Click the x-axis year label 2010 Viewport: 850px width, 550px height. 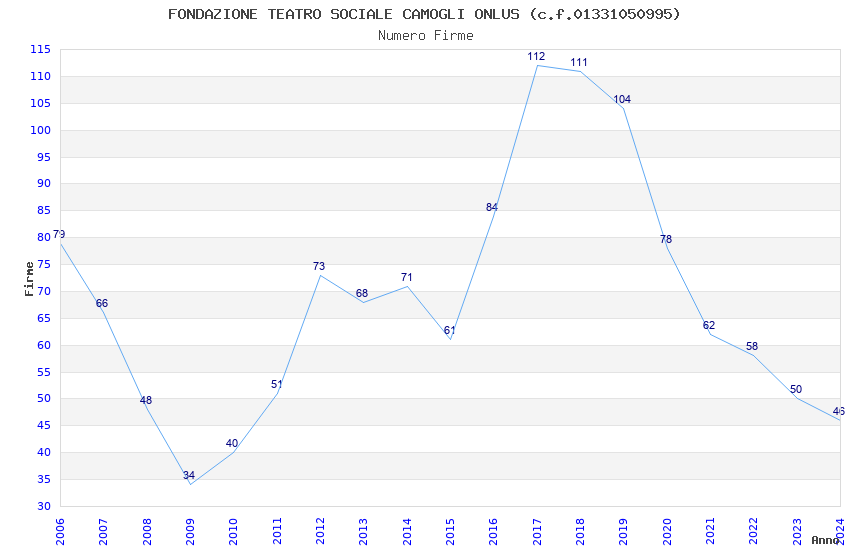(233, 531)
